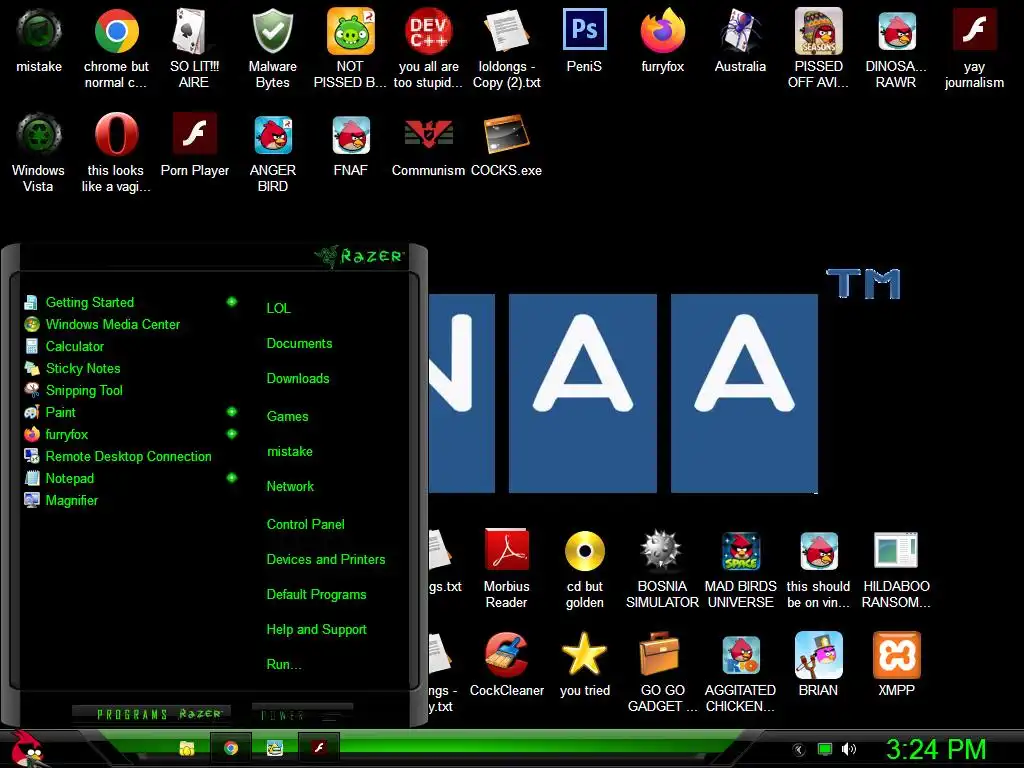
Task: Open Devices and Printers
Action: click(x=325, y=560)
